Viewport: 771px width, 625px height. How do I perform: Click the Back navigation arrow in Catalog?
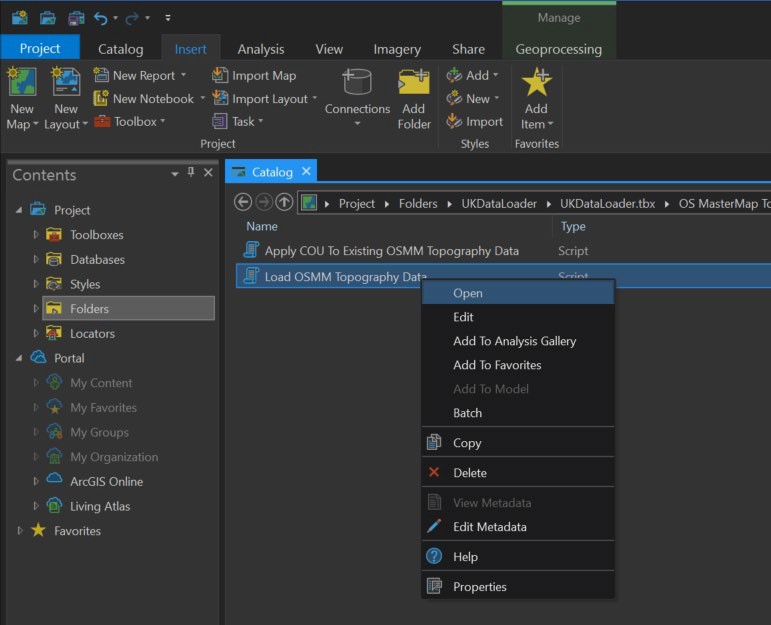click(x=243, y=202)
